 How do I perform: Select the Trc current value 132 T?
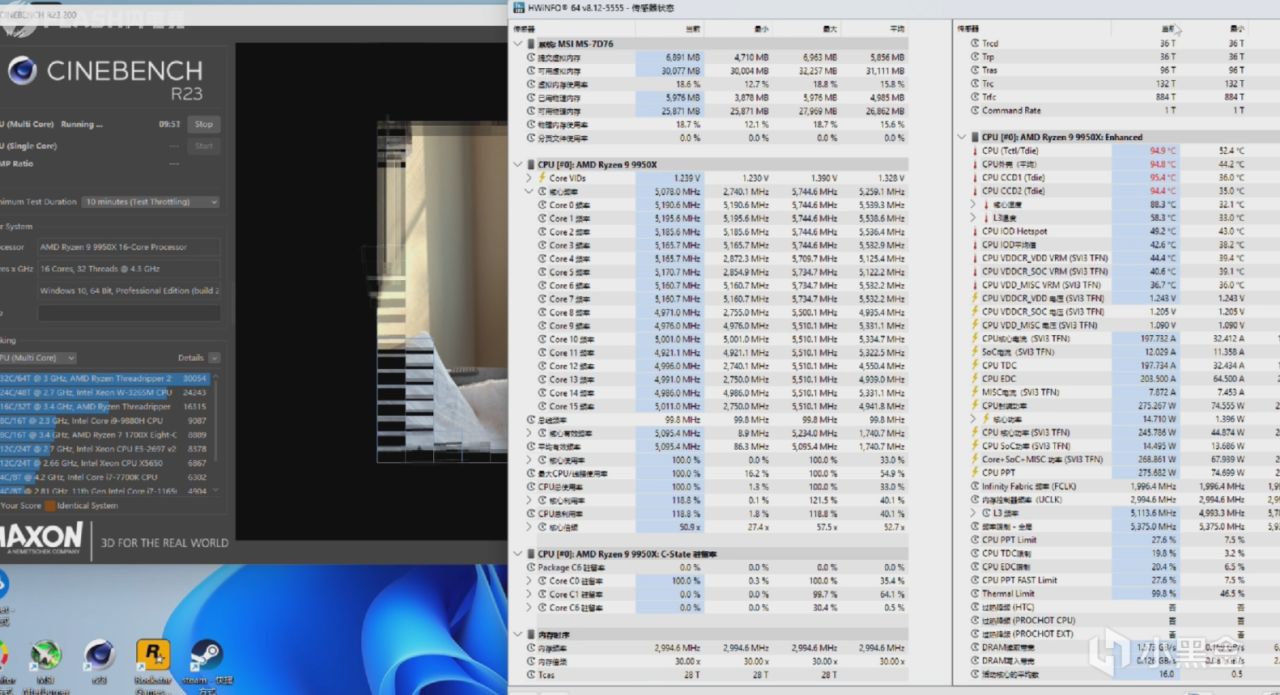coord(1168,83)
